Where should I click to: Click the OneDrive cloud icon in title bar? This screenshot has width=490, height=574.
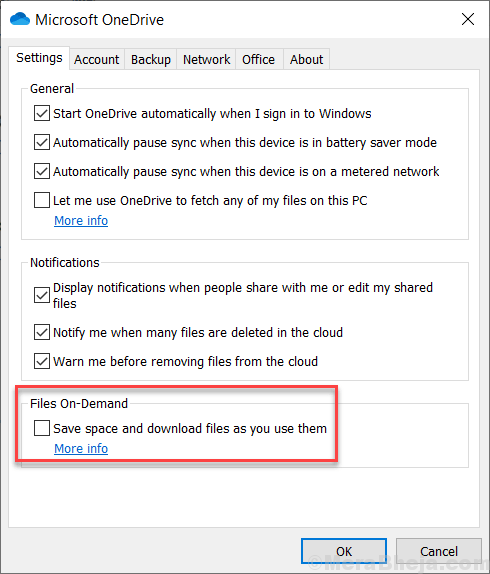(x=20, y=19)
